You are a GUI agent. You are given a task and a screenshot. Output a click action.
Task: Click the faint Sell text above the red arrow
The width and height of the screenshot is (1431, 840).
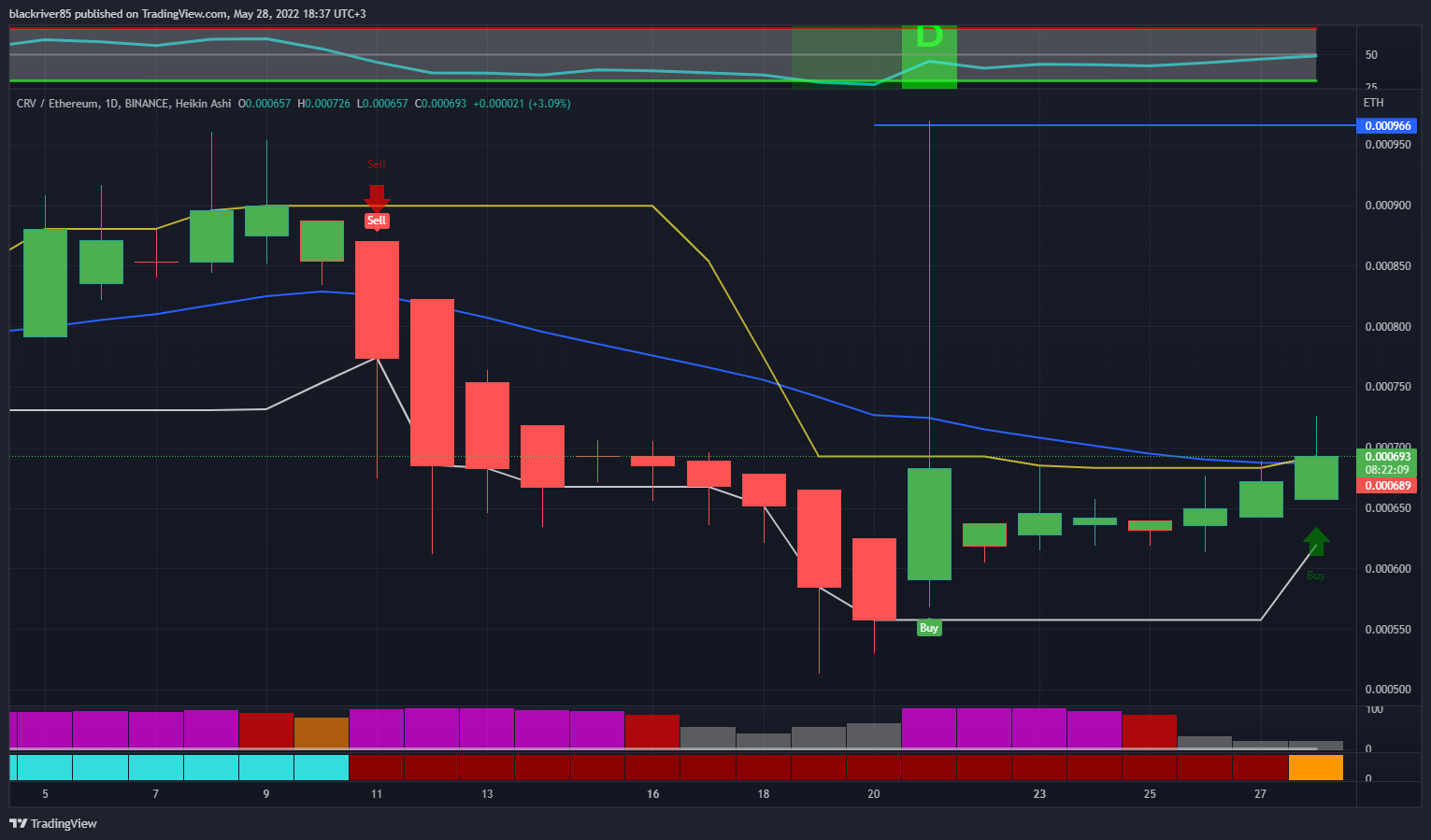[376, 164]
